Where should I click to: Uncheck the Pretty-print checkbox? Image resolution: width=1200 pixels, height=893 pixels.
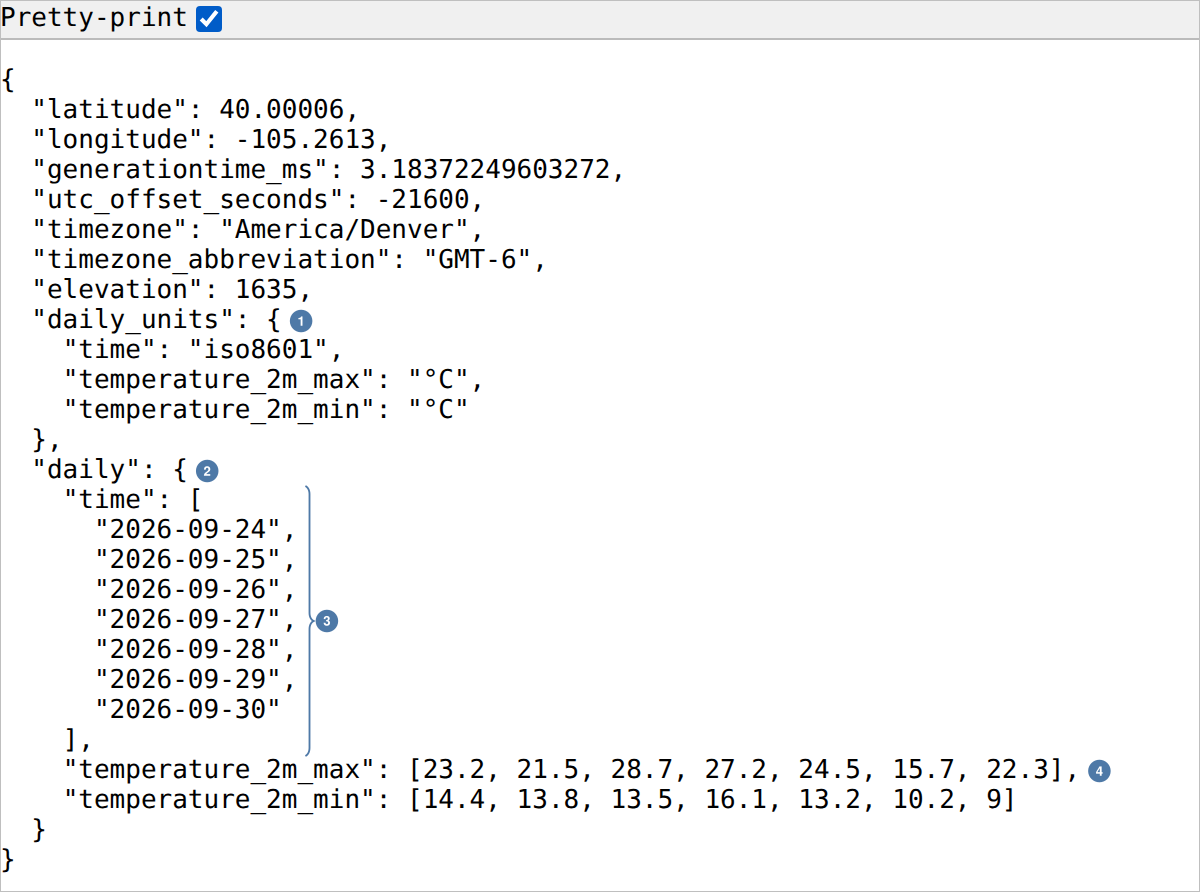click(209, 18)
